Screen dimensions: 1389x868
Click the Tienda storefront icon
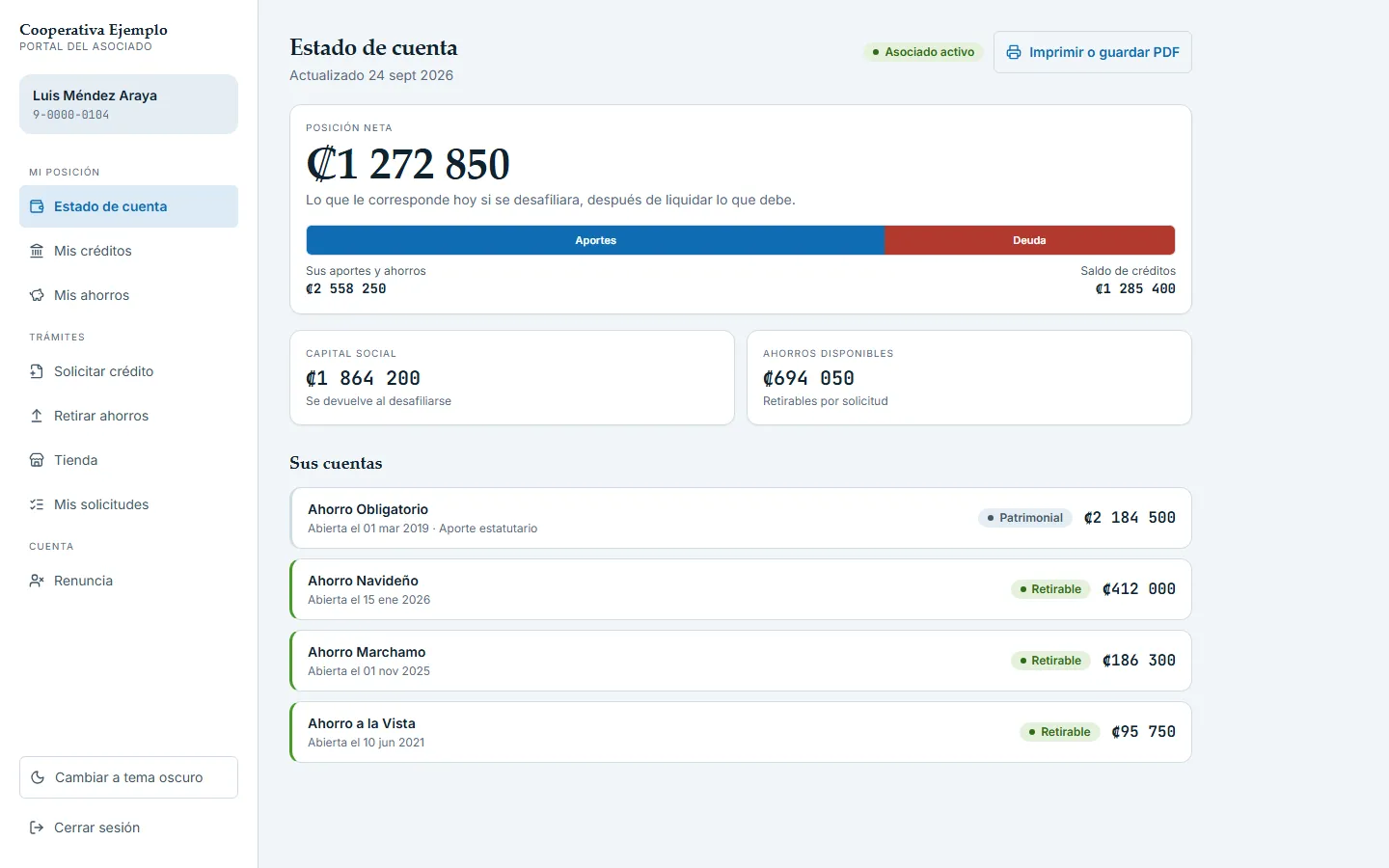pos(37,460)
